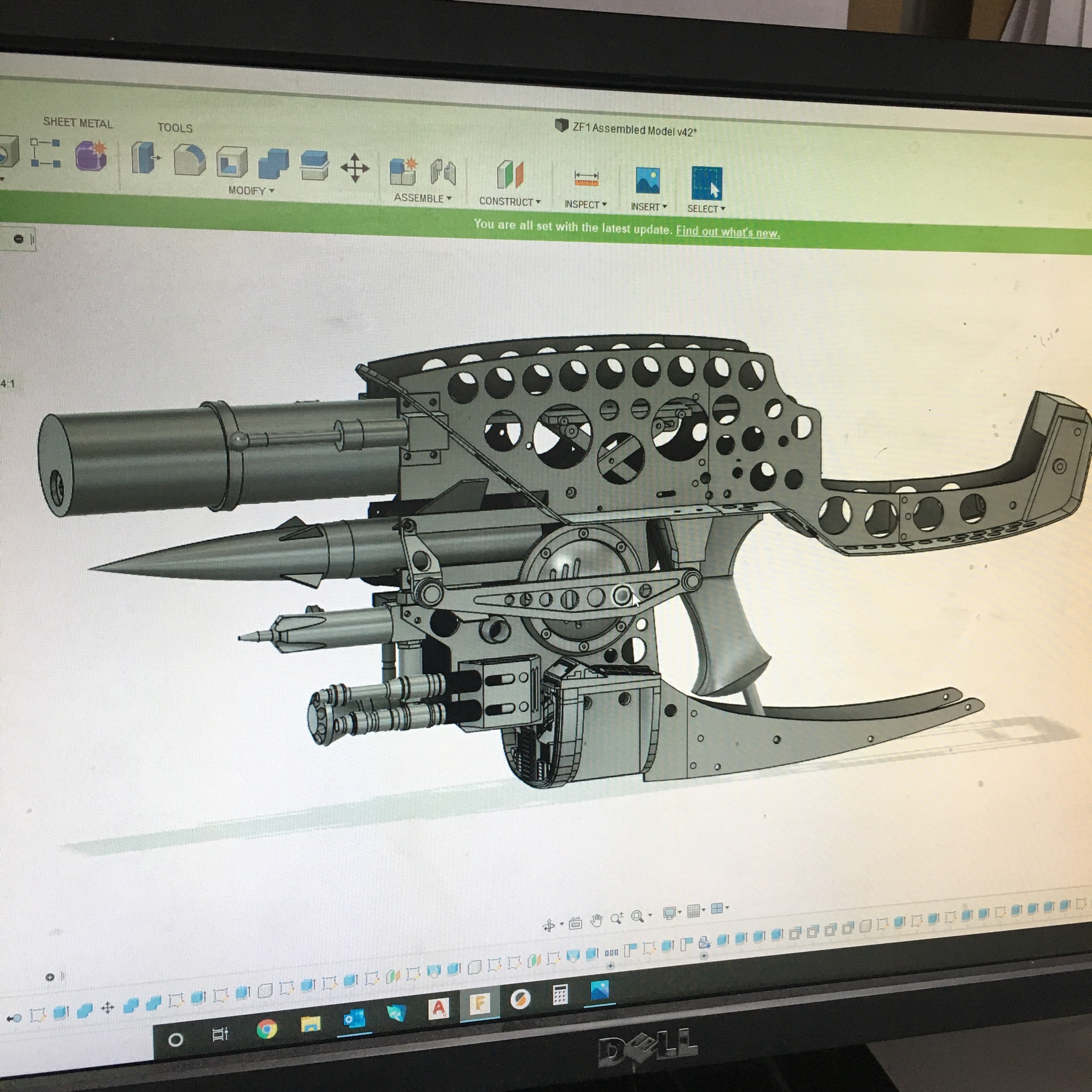Open the Orbit type dropdown arrow
The width and height of the screenshot is (1092, 1092).
tap(561, 924)
